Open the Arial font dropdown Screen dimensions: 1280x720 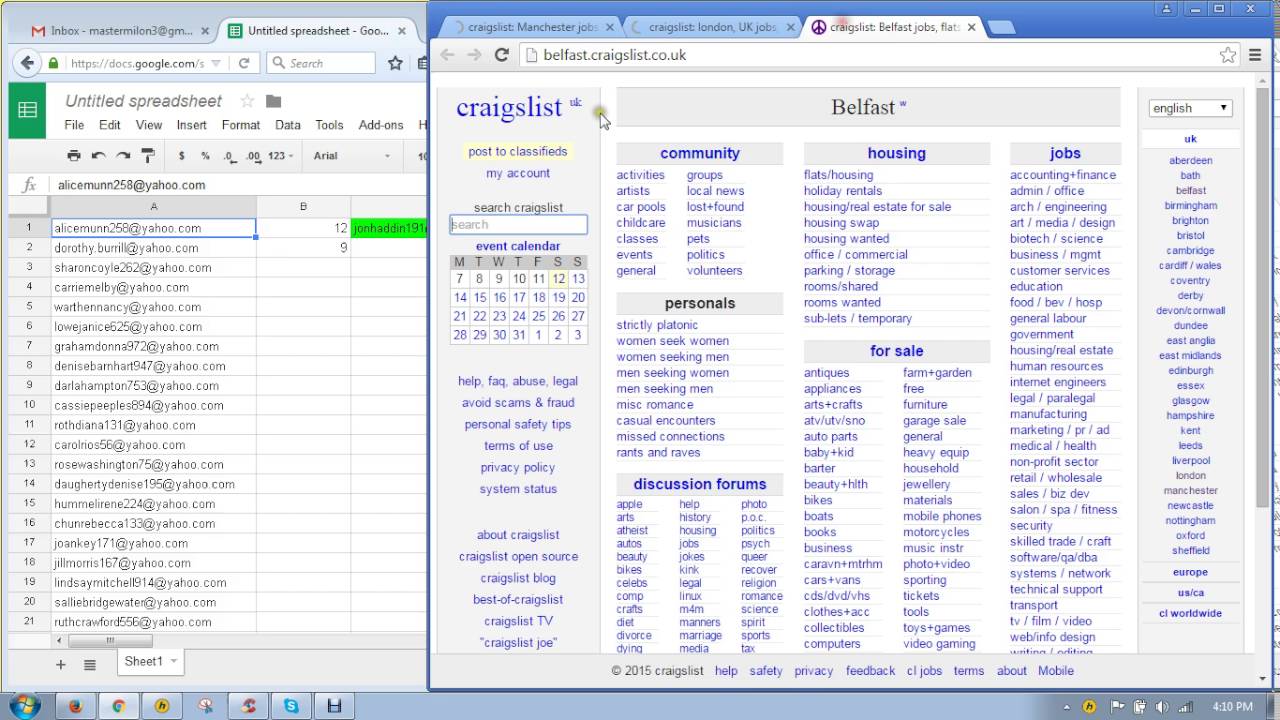tap(350, 156)
